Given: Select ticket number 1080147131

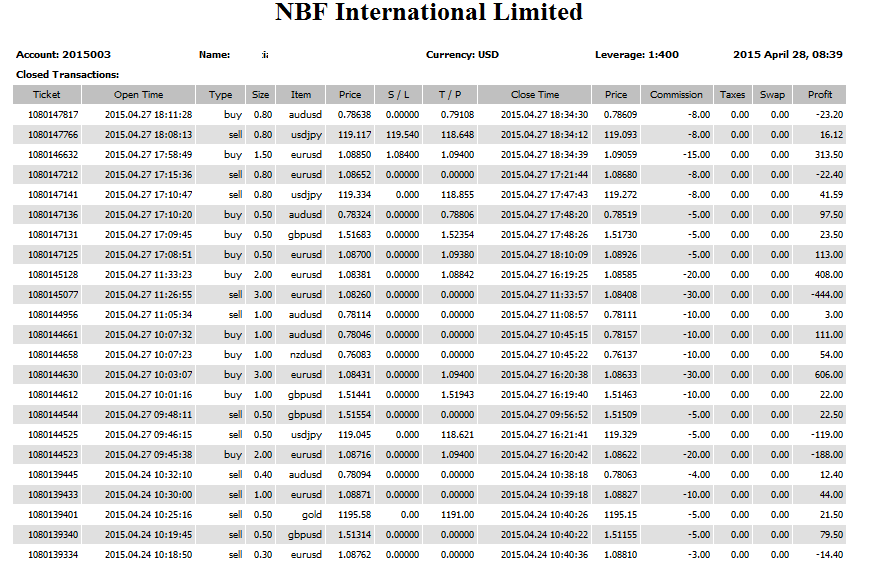Looking at the screenshot, I should [53, 234].
